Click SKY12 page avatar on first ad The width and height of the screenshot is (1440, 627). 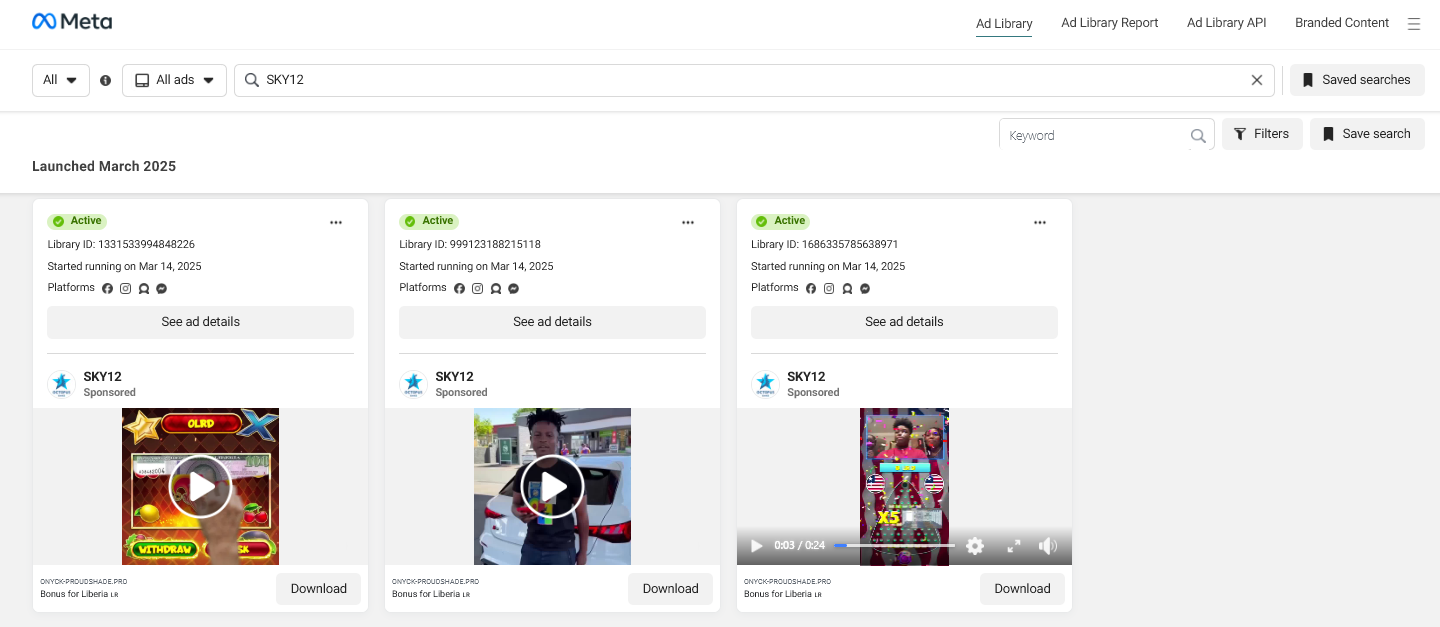coord(62,384)
